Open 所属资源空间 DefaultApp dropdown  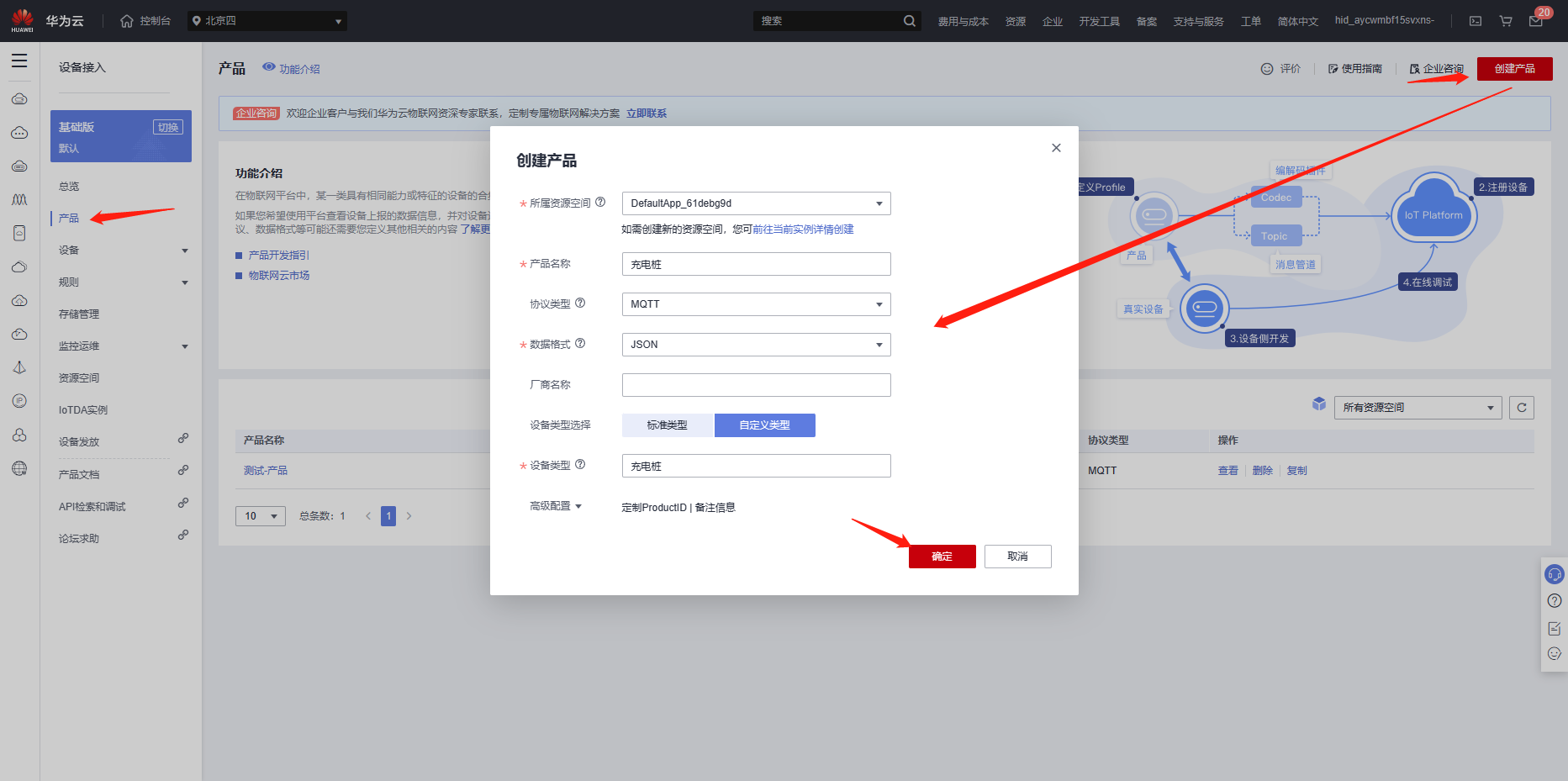(757, 203)
